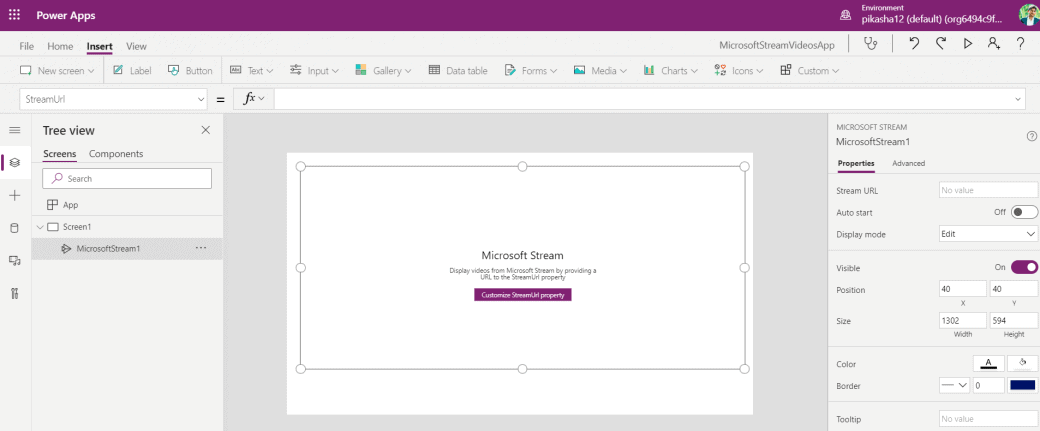This screenshot has width=1040, height=431.
Task: Open File menu
Action: 27,46
